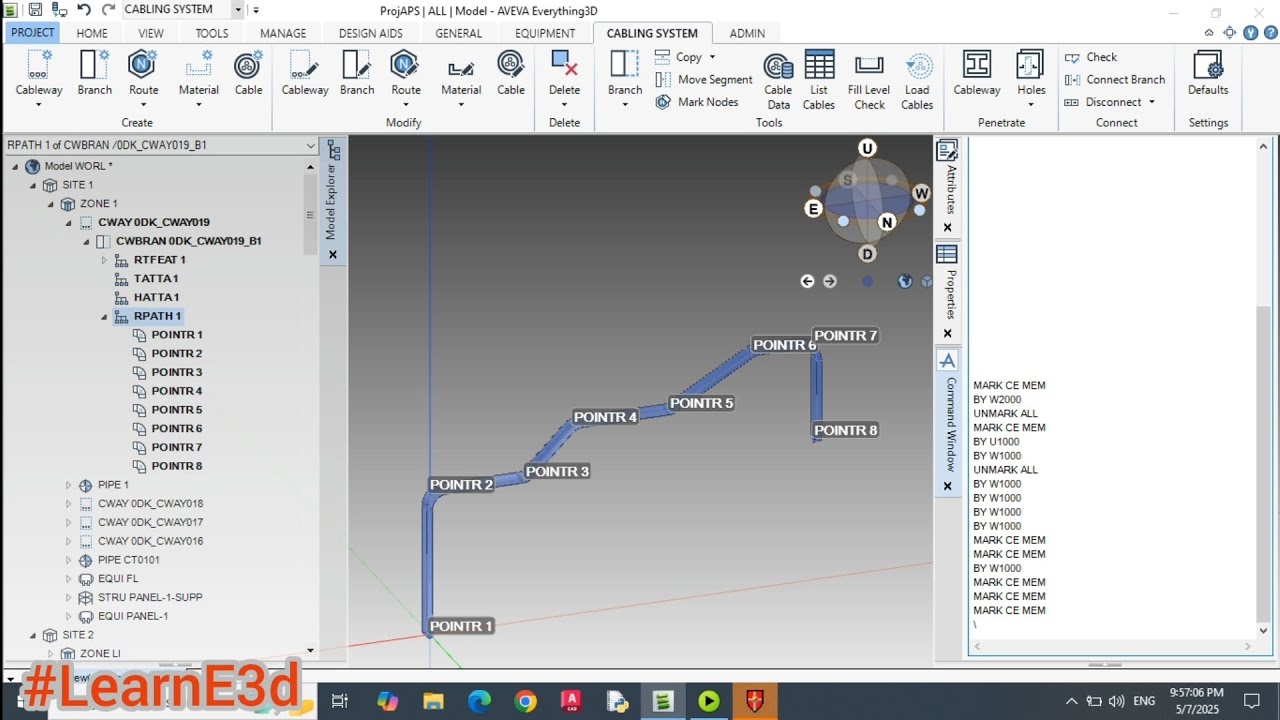
Task: Open the DESIGN AIDS ribbon tab
Action: point(371,33)
